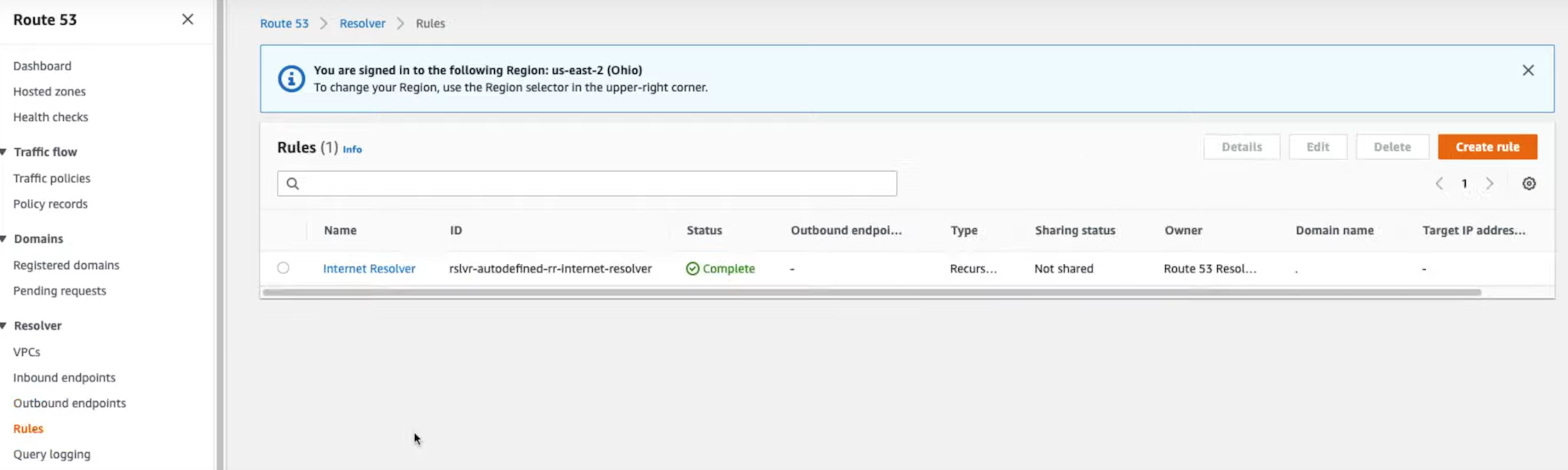Click the Rules breadcrumb text
The width and height of the screenshot is (1568, 470).
(x=430, y=23)
